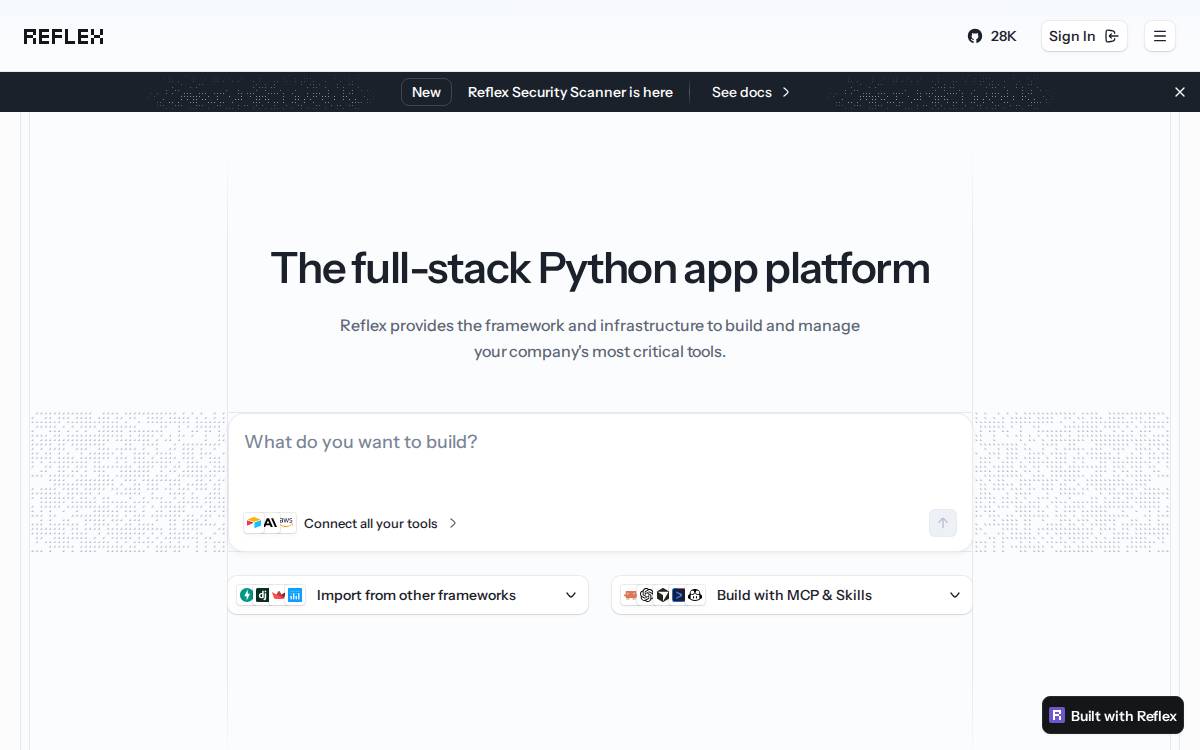Click the Airtable icon beside Connect all your tools
Image resolution: width=1200 pixels, height=750 pixels.
pyautogui.click(x=254, y=523)
